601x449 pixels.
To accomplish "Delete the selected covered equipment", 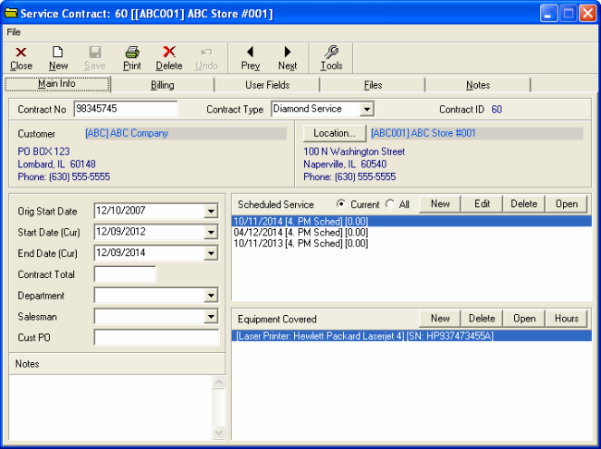I will pyautogui.click(x=482, y=319).
